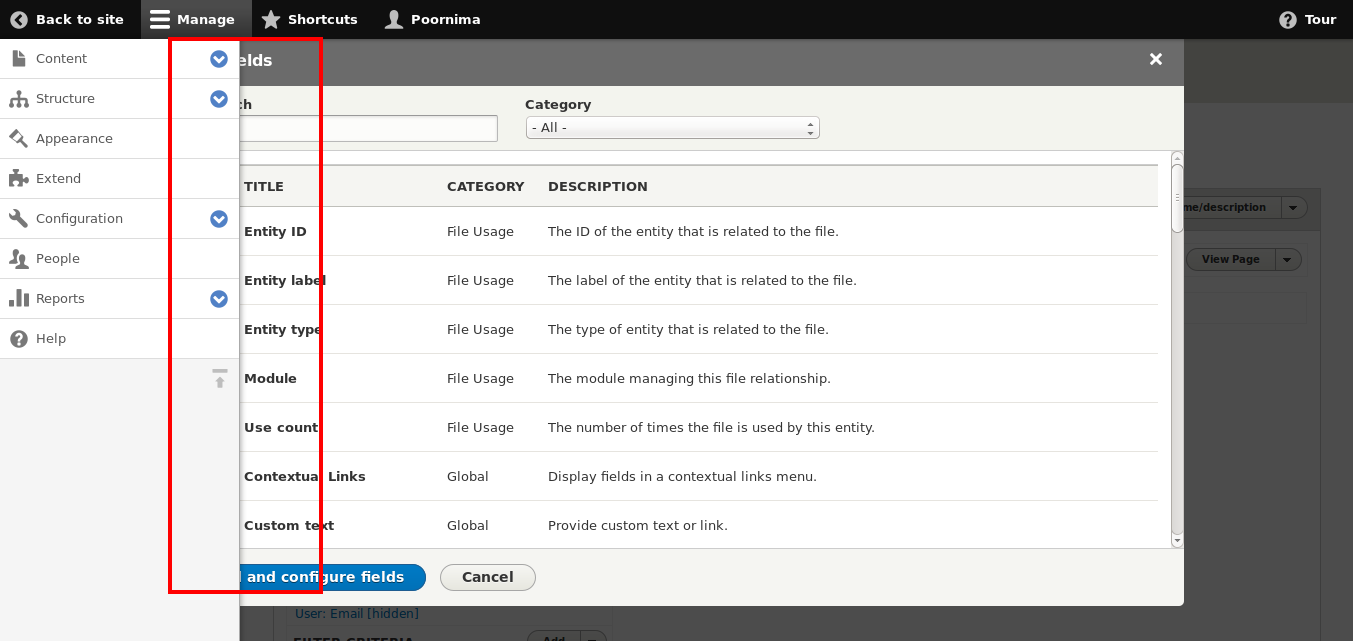Open Shortcuts using the star icon
This screenshot has height=641, width=1353.
coord(270,18)
